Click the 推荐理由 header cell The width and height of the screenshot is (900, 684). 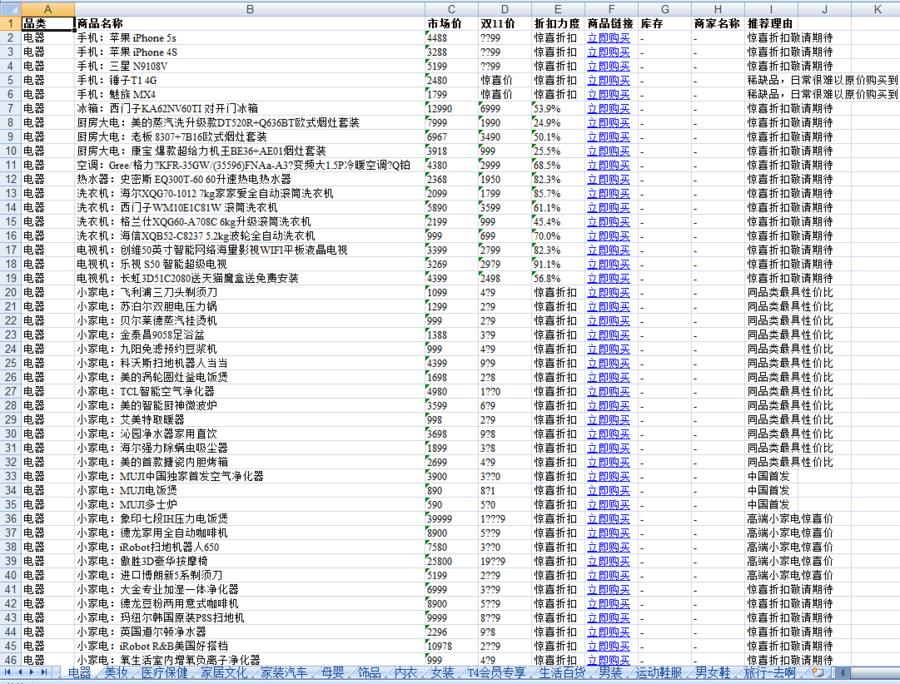tap(771, 24)
